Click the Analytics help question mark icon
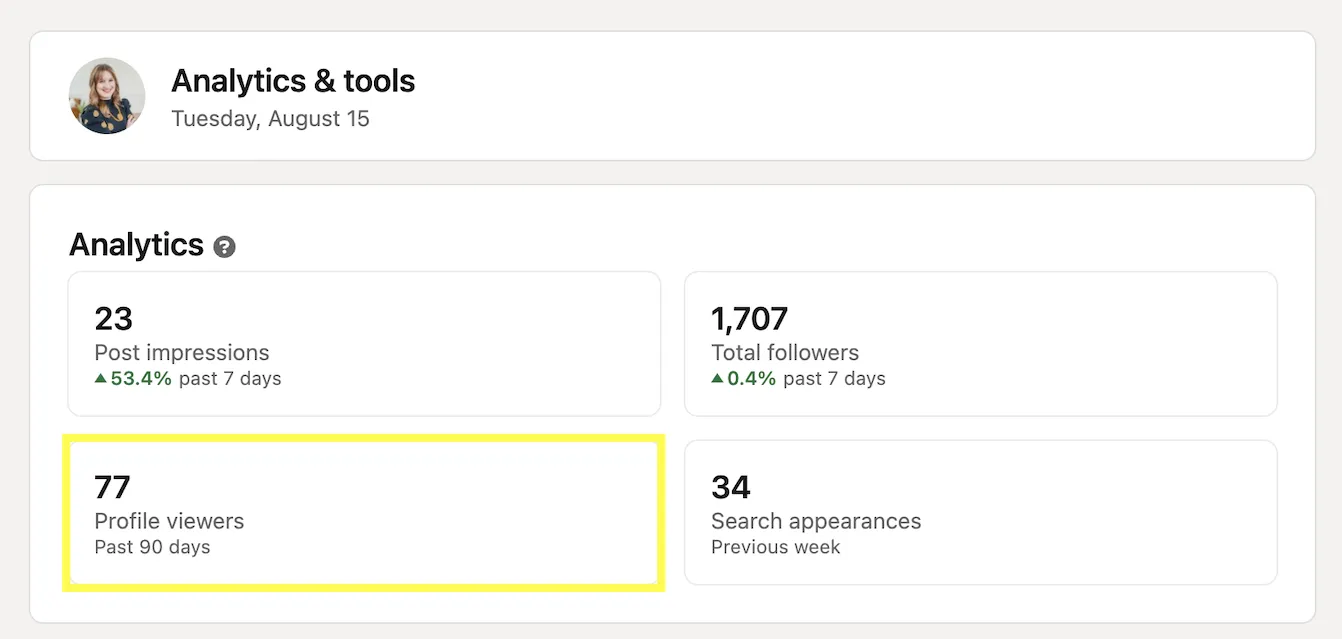 [225, 247]
